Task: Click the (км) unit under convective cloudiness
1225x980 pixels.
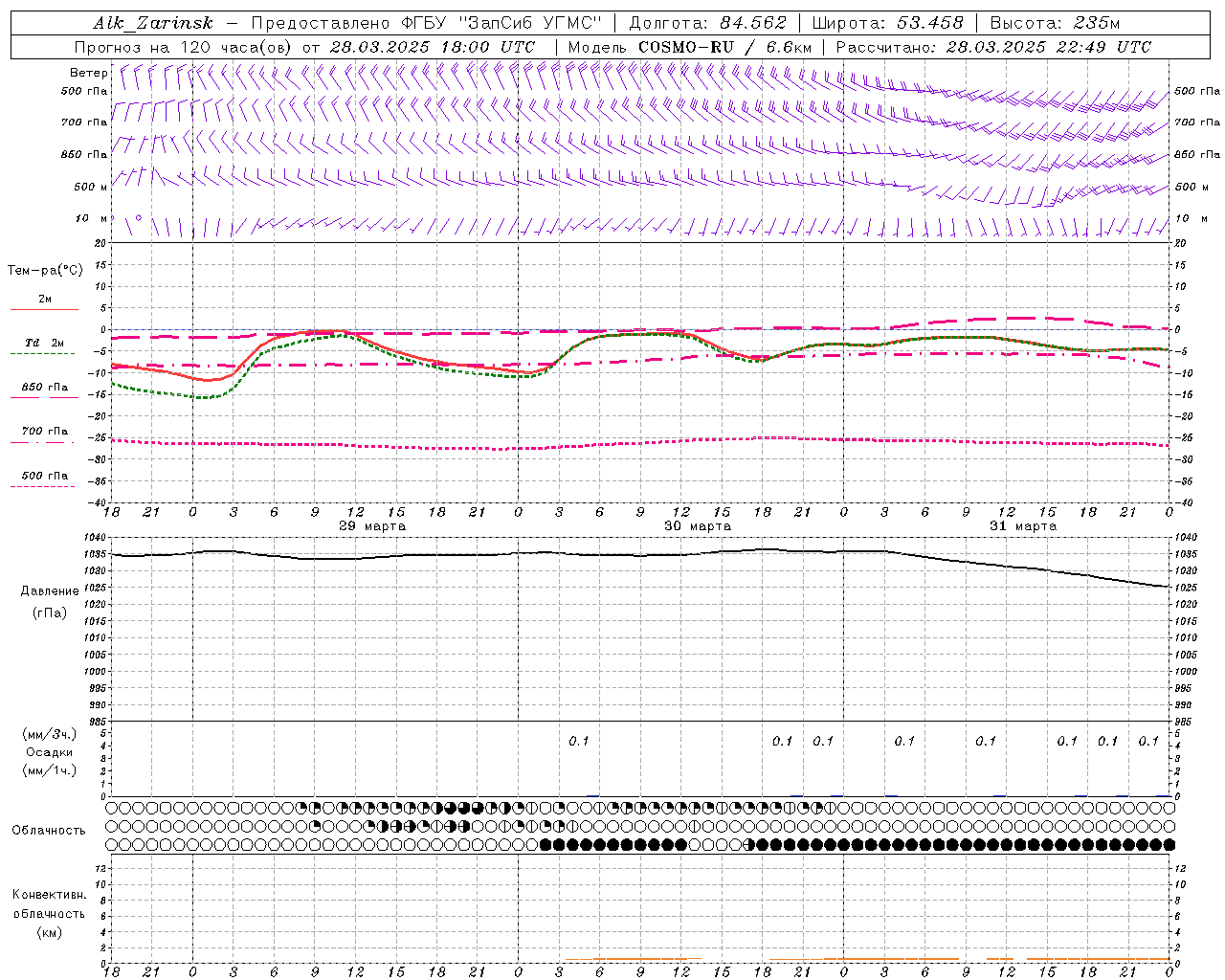Action: coord(50,932)
